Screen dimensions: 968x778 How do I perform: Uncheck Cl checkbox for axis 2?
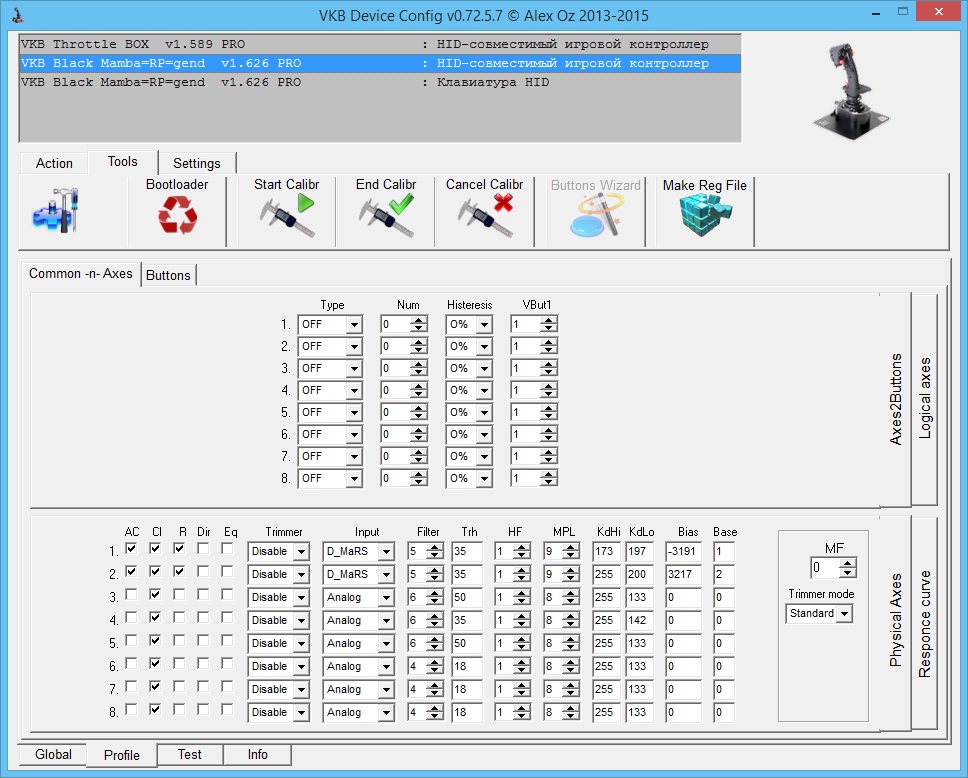pos(155,571)
